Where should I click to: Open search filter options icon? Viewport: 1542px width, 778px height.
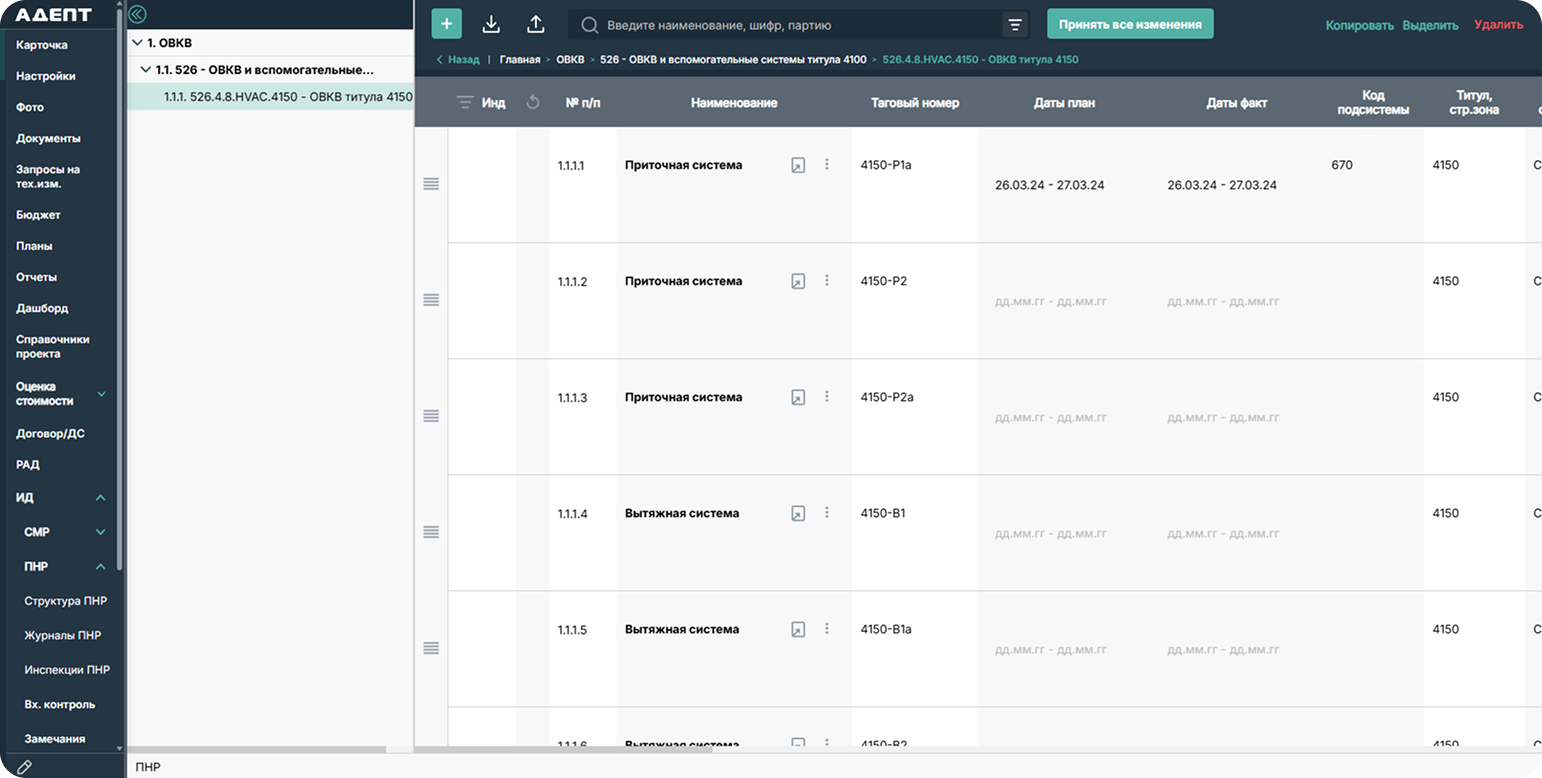point(1015,25)
